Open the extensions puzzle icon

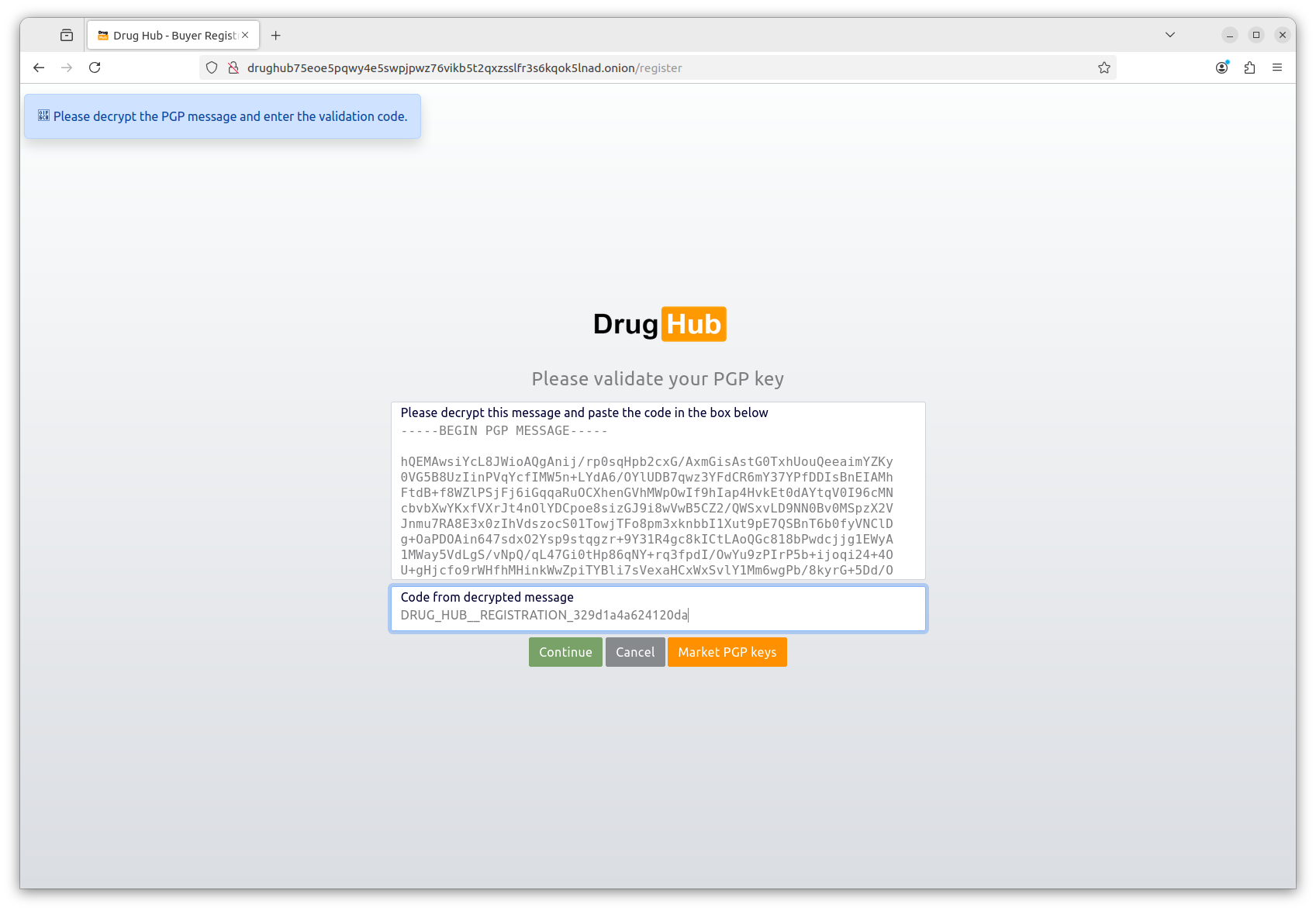[1249, 68]
